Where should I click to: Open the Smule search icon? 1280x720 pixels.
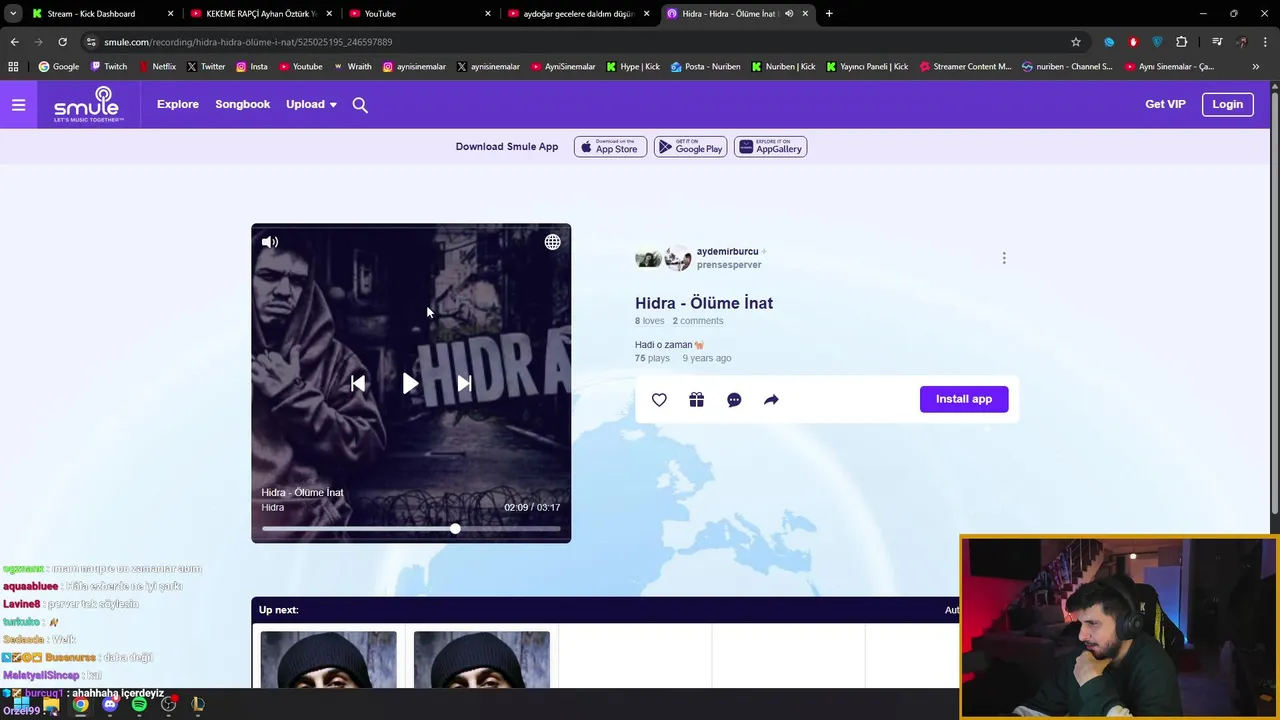pos(360,105)
